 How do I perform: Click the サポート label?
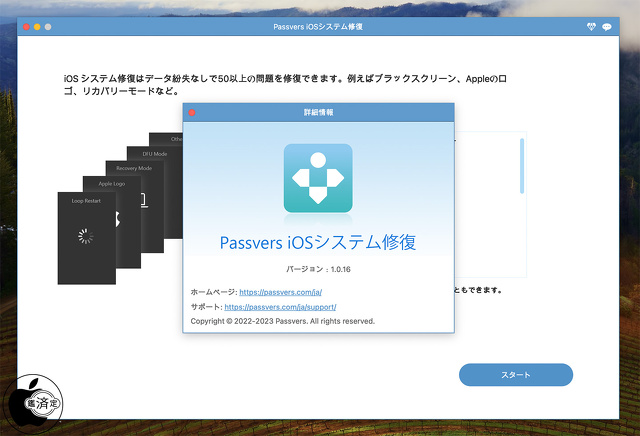(x=207, y=307)
